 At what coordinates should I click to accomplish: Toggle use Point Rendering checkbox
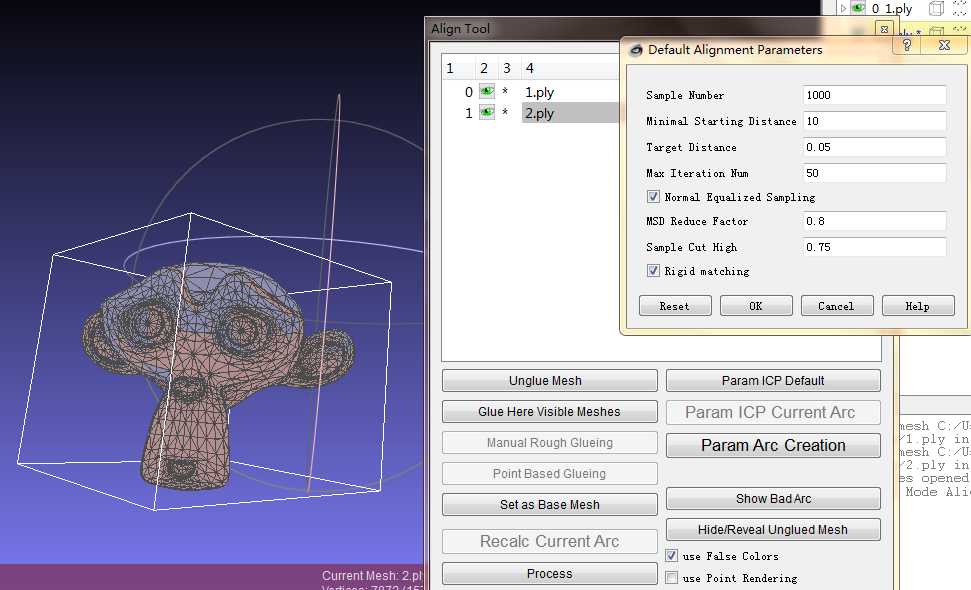click(671, 578)
